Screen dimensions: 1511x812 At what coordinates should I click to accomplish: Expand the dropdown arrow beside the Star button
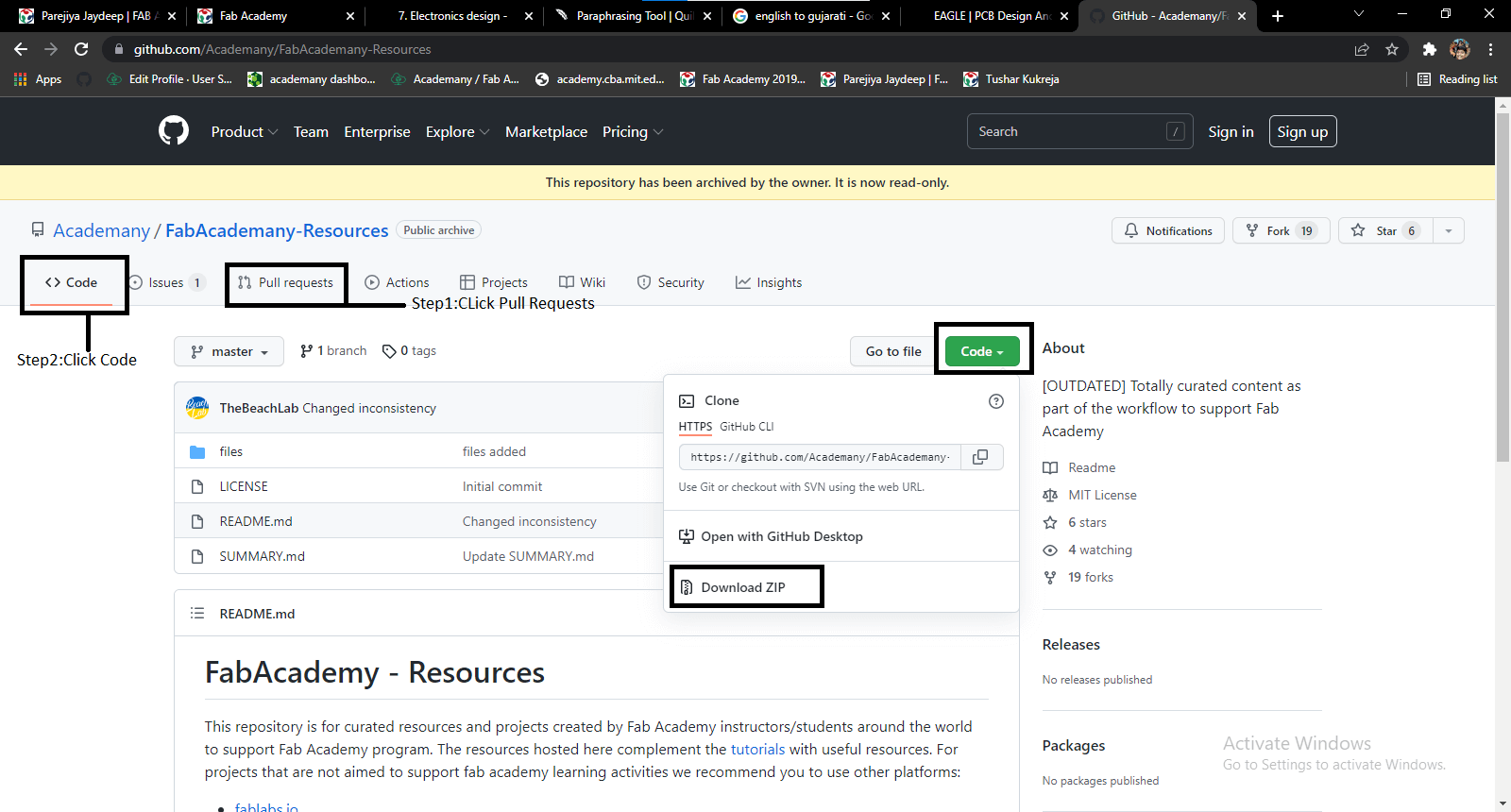click(x=1449, y=230)
